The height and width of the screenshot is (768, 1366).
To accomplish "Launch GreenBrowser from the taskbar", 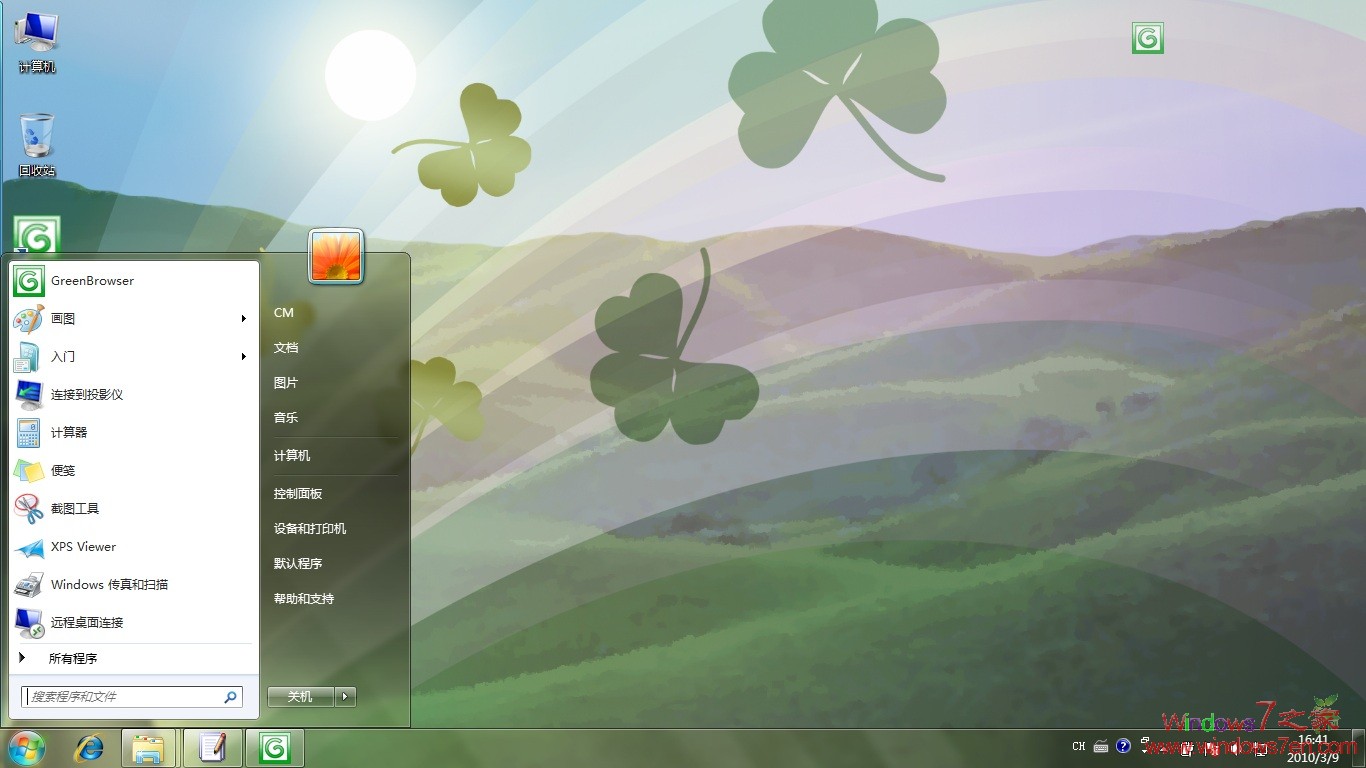I will pos(274,746).
